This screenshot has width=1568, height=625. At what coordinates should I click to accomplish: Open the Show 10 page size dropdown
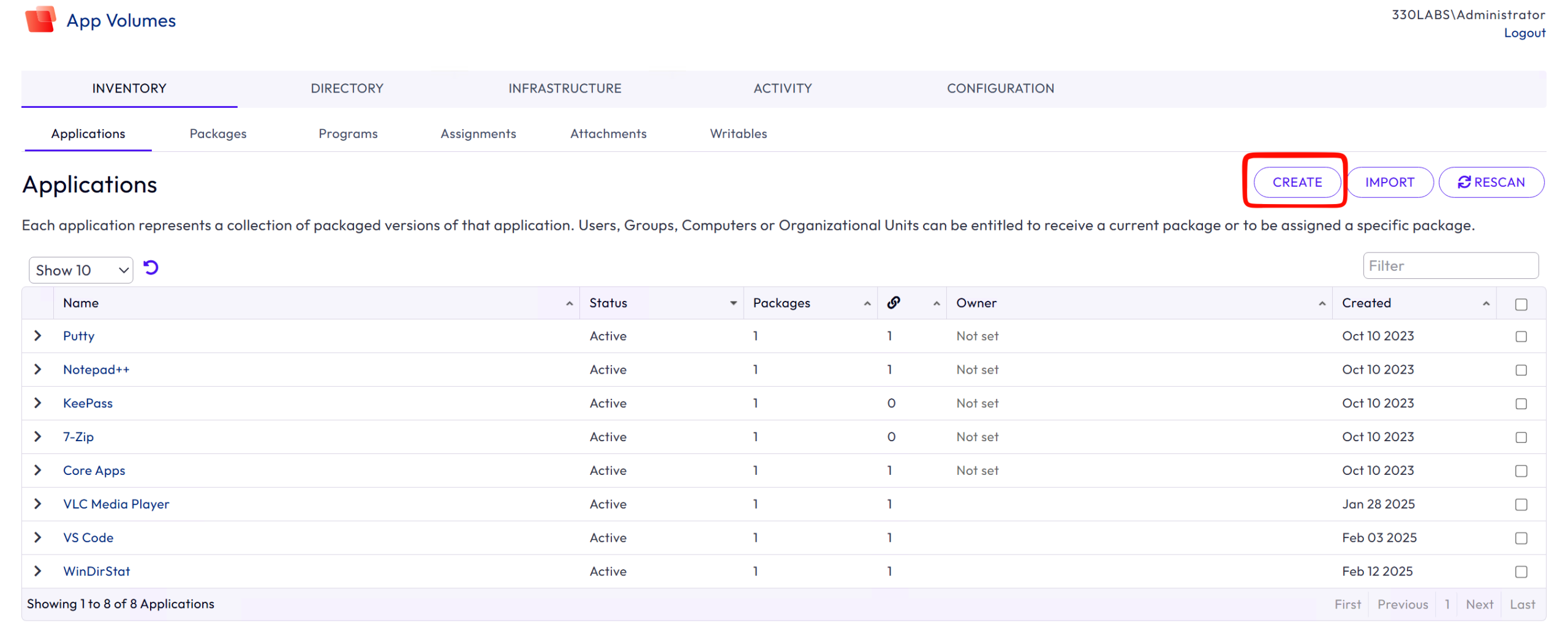(81, 270)
